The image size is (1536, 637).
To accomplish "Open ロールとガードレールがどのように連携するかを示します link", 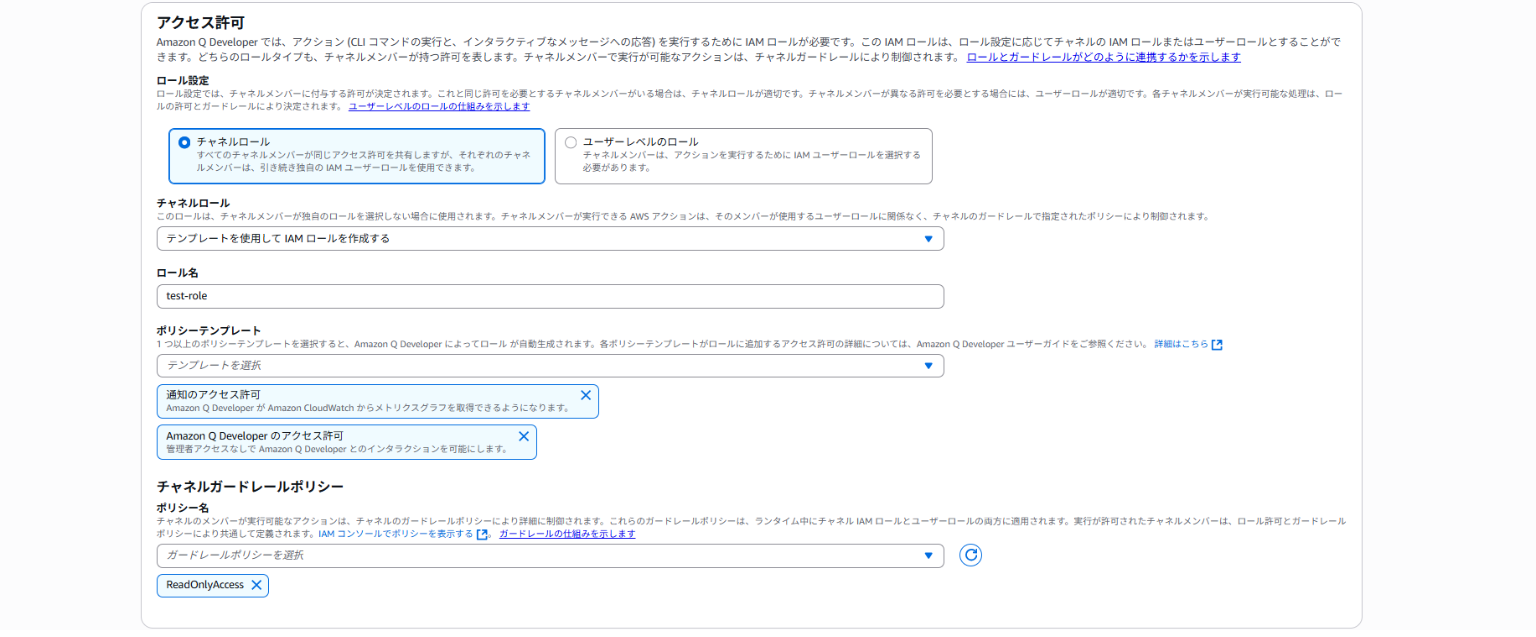I will pos(1103,57).
